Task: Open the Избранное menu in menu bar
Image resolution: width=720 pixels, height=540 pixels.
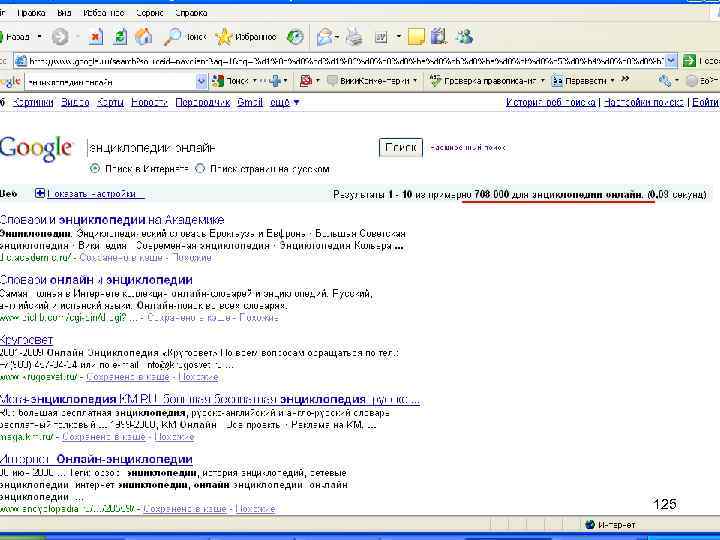Action: tap(103, 13)
